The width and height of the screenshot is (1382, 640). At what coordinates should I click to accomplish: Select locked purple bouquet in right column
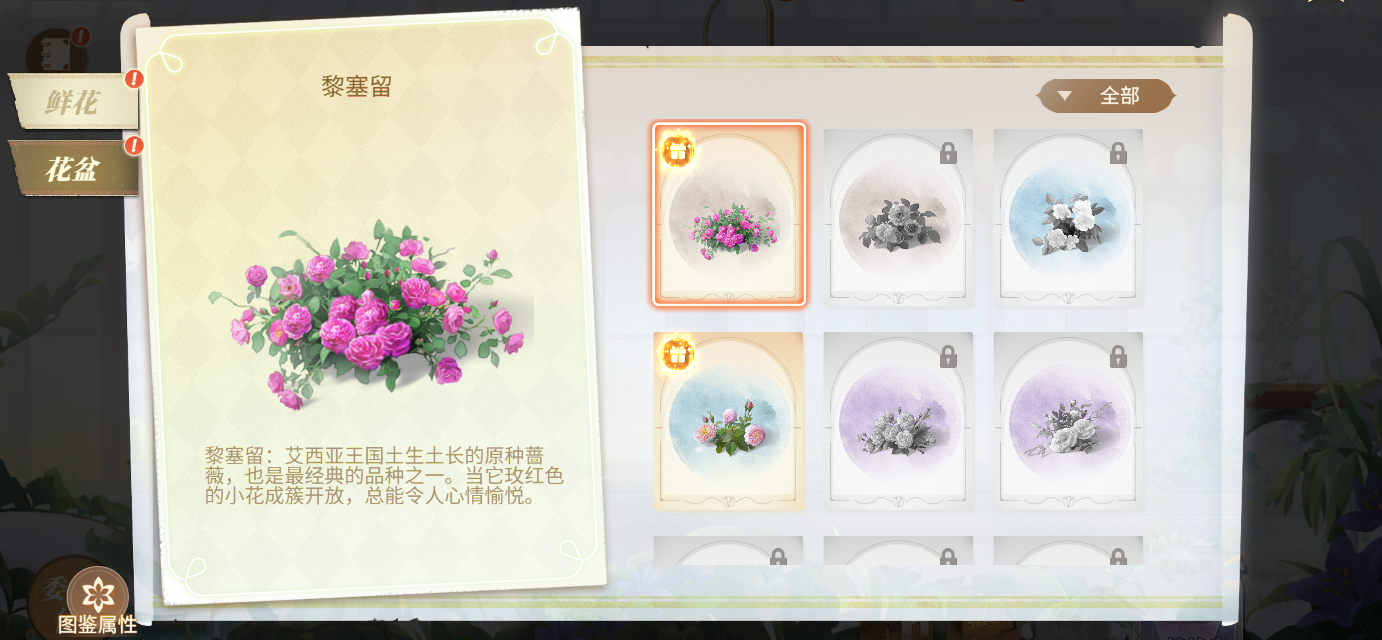click(1068, 421)
